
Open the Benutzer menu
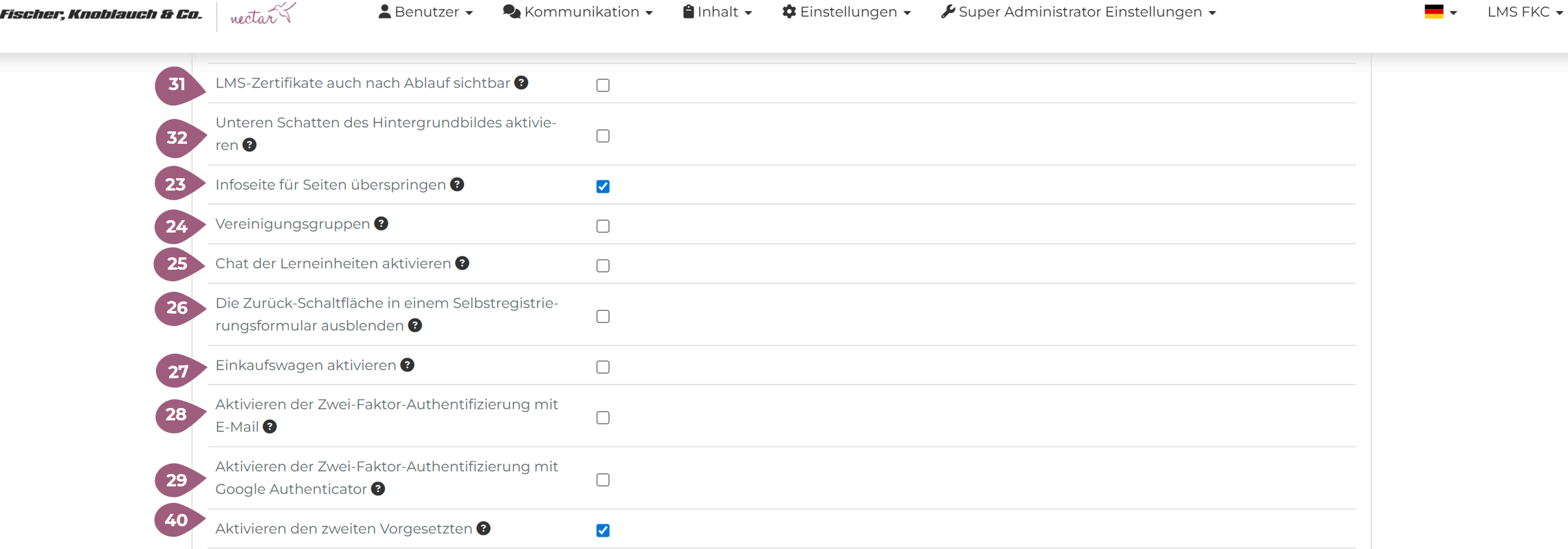click(426, 12)
